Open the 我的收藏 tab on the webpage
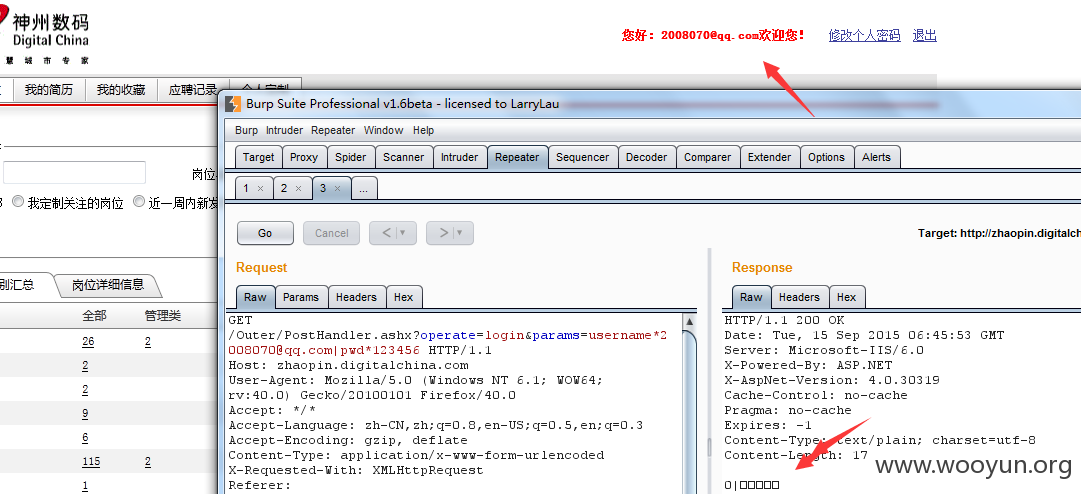The width and height of the screenshot is (1081, 494). pos(121,90)
